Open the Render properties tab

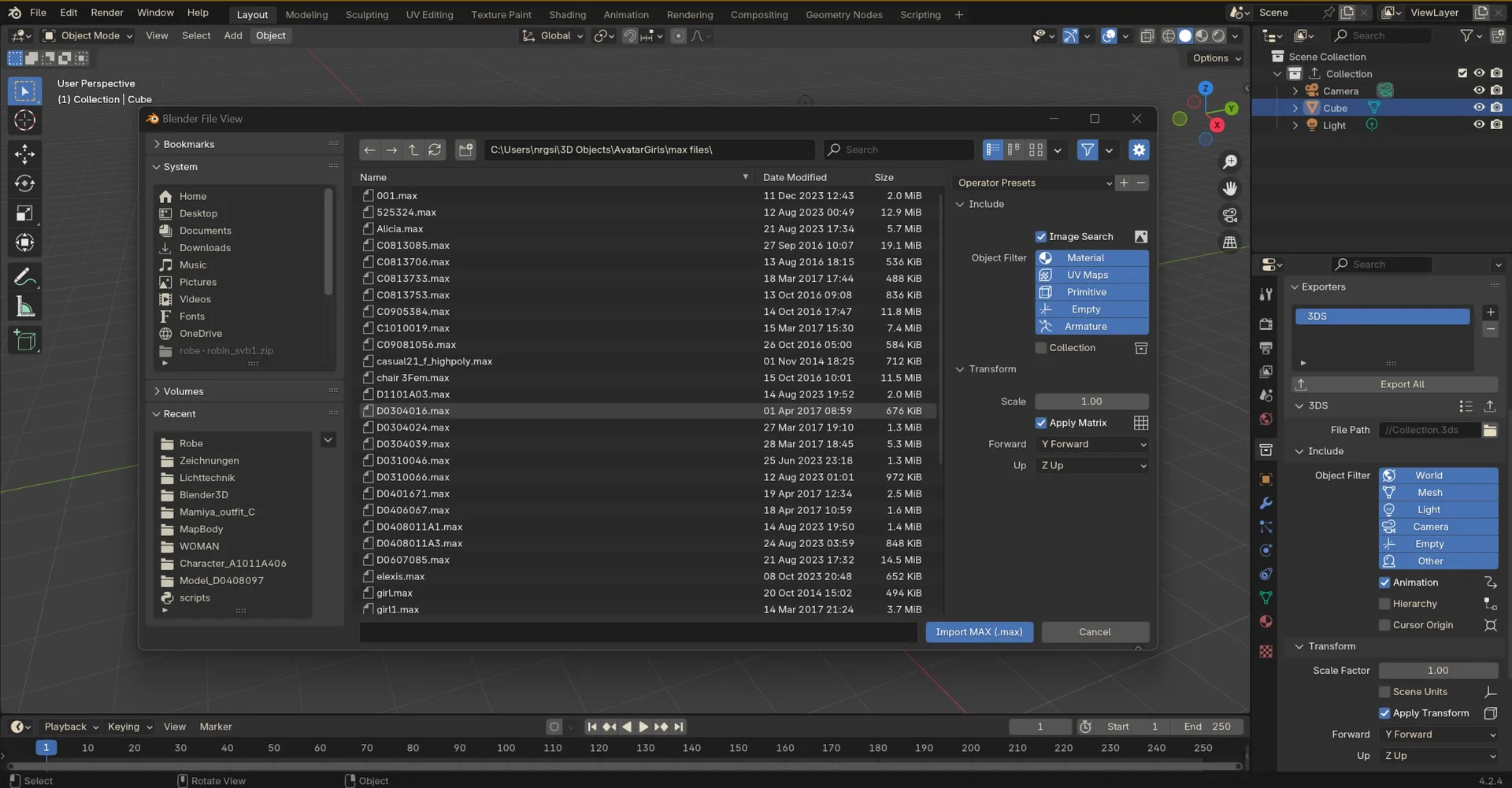(x=1266, y=324)
